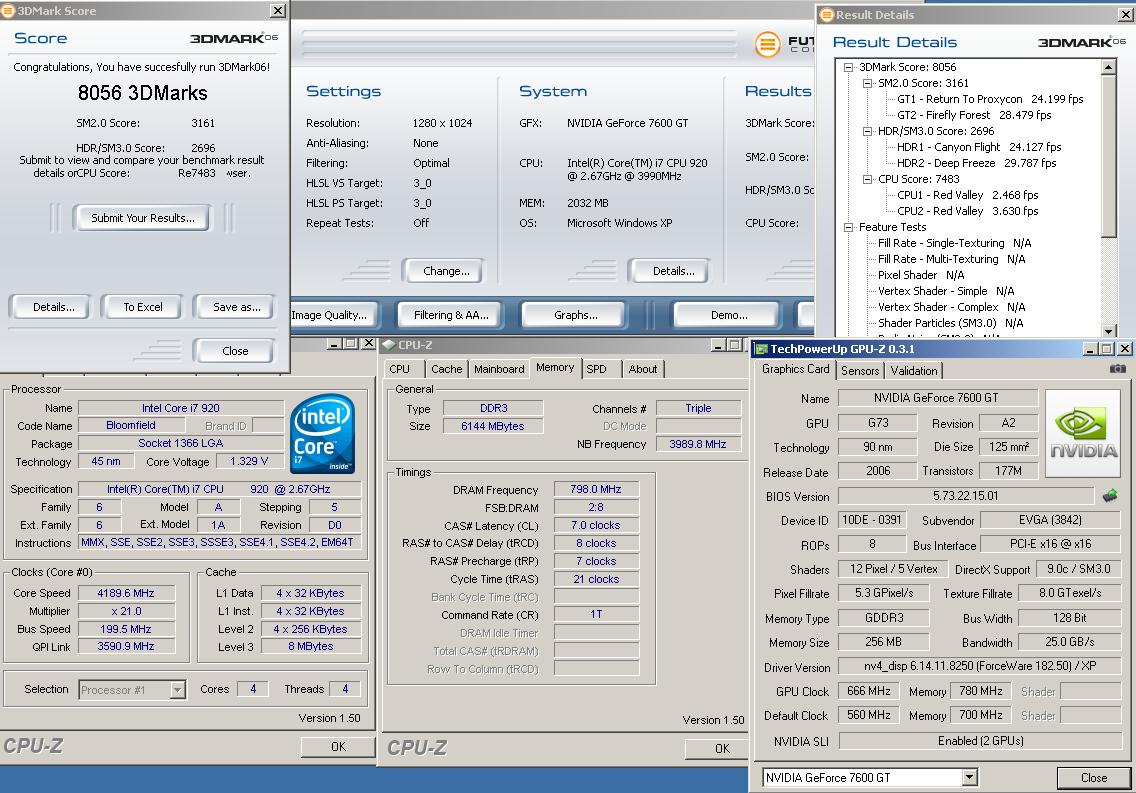This screenshot has width=1136, height=793.
Task: Collapse the Feature Tests tree node
Action: coord(848,227)
